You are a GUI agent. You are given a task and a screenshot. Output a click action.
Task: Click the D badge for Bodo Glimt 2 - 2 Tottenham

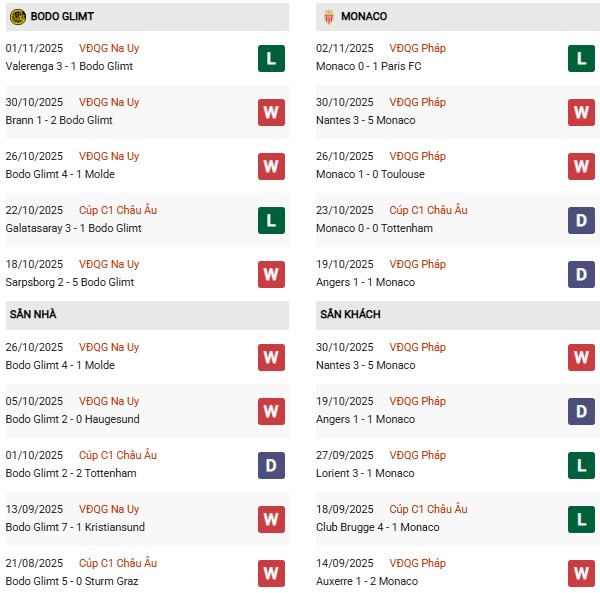click(270, 465)
